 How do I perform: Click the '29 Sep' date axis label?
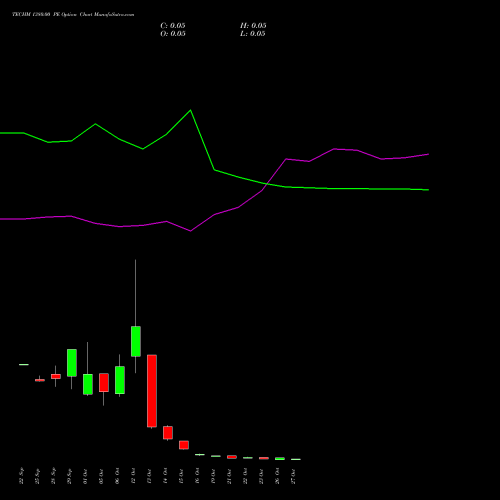[70, 476]
